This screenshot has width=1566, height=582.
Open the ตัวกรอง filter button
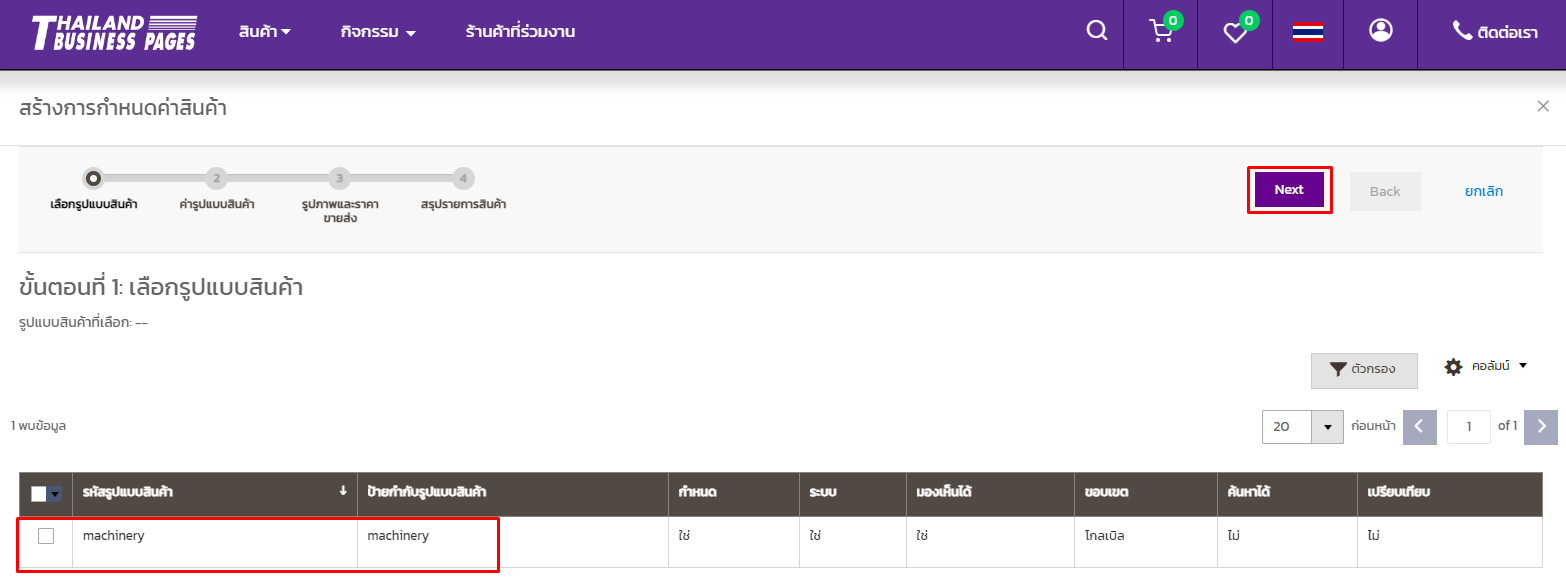point(1364,369)
